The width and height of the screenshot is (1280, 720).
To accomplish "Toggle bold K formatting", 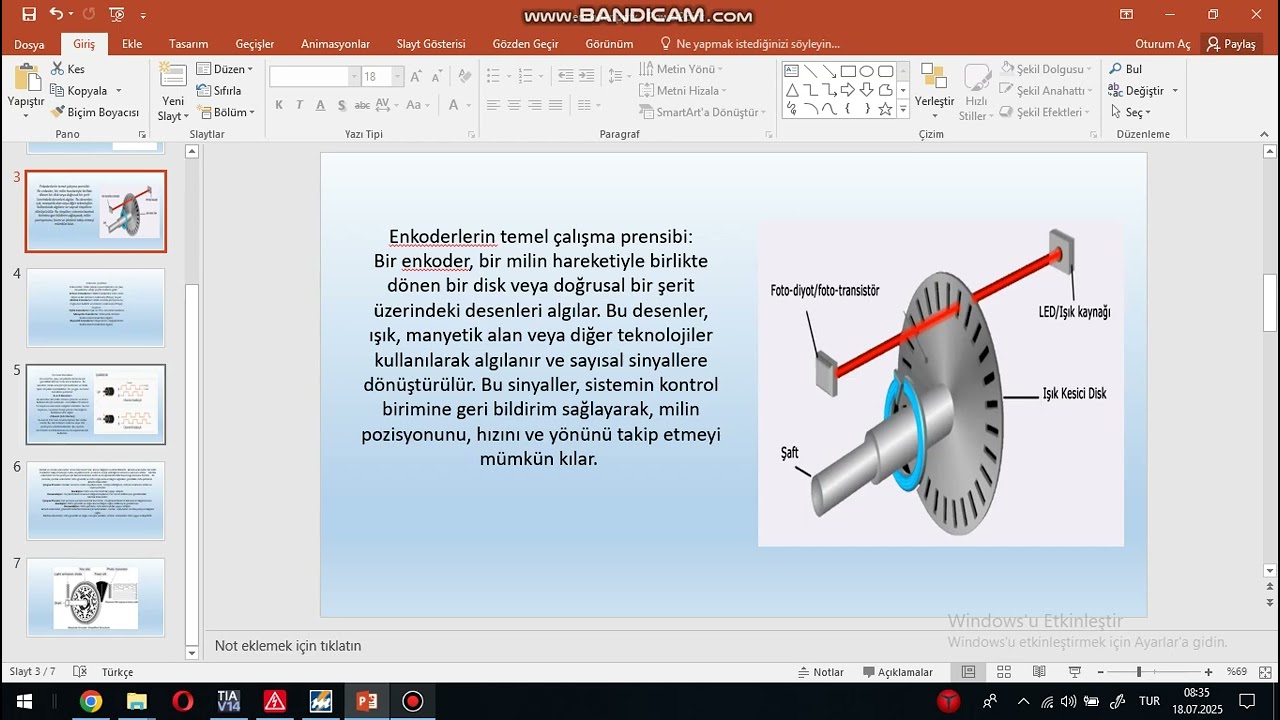I will coord(279,105).
